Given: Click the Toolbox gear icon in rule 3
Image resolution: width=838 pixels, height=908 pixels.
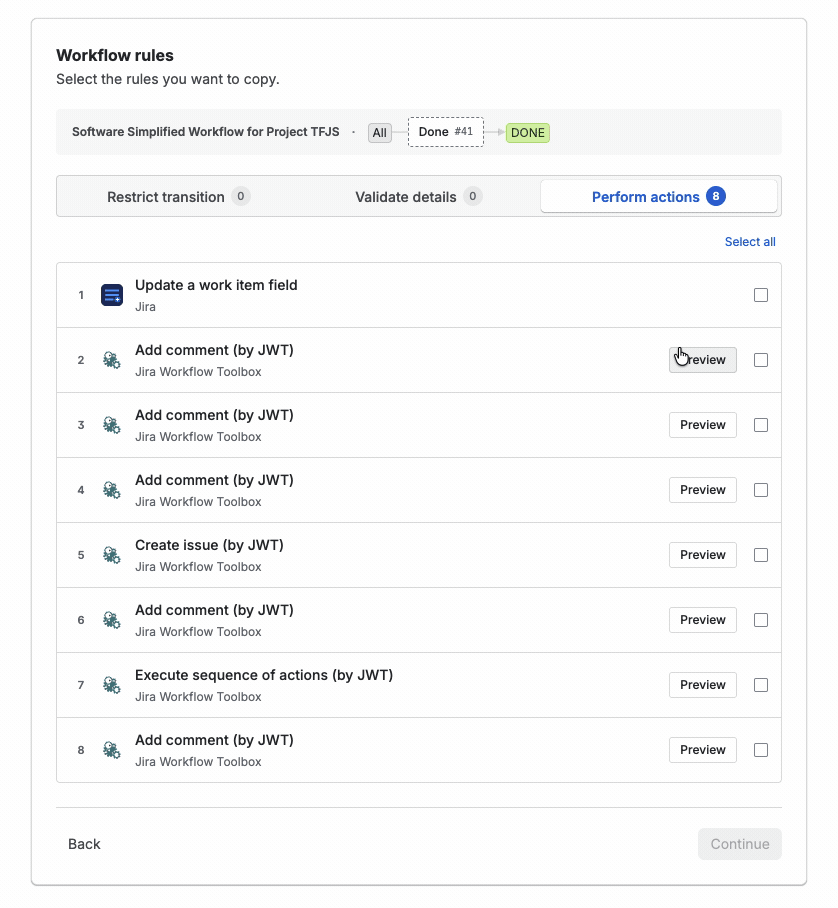Looking at the screenshot, I should click(x=112, y=425).
